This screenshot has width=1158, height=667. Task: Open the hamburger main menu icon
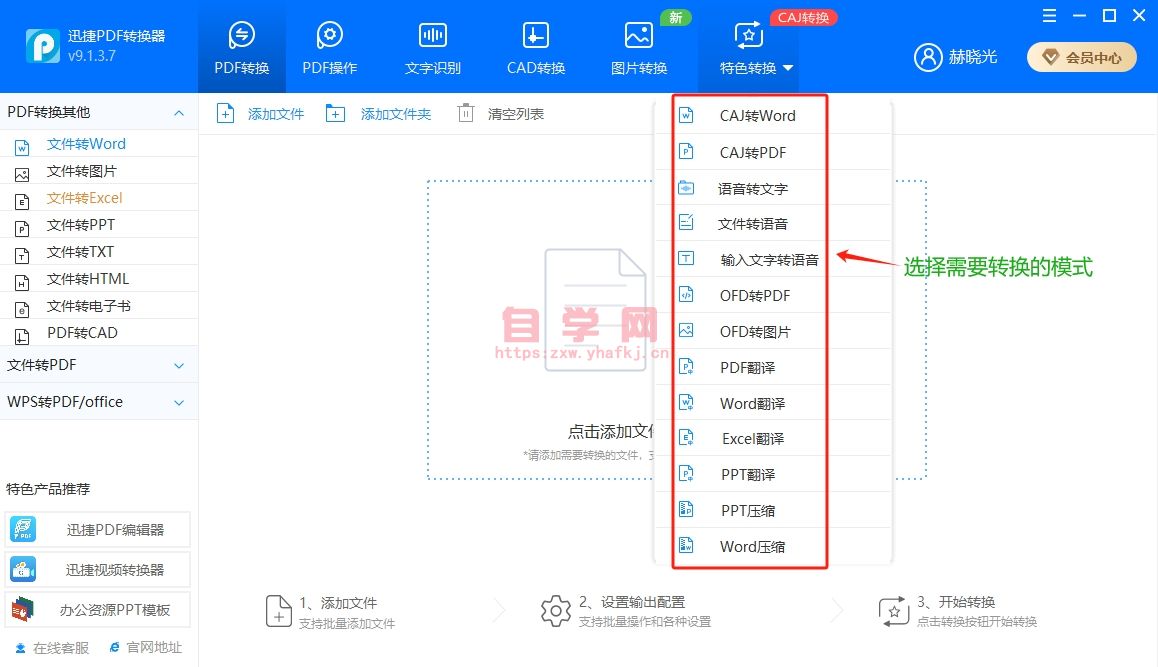click(x=1049, y=16)
